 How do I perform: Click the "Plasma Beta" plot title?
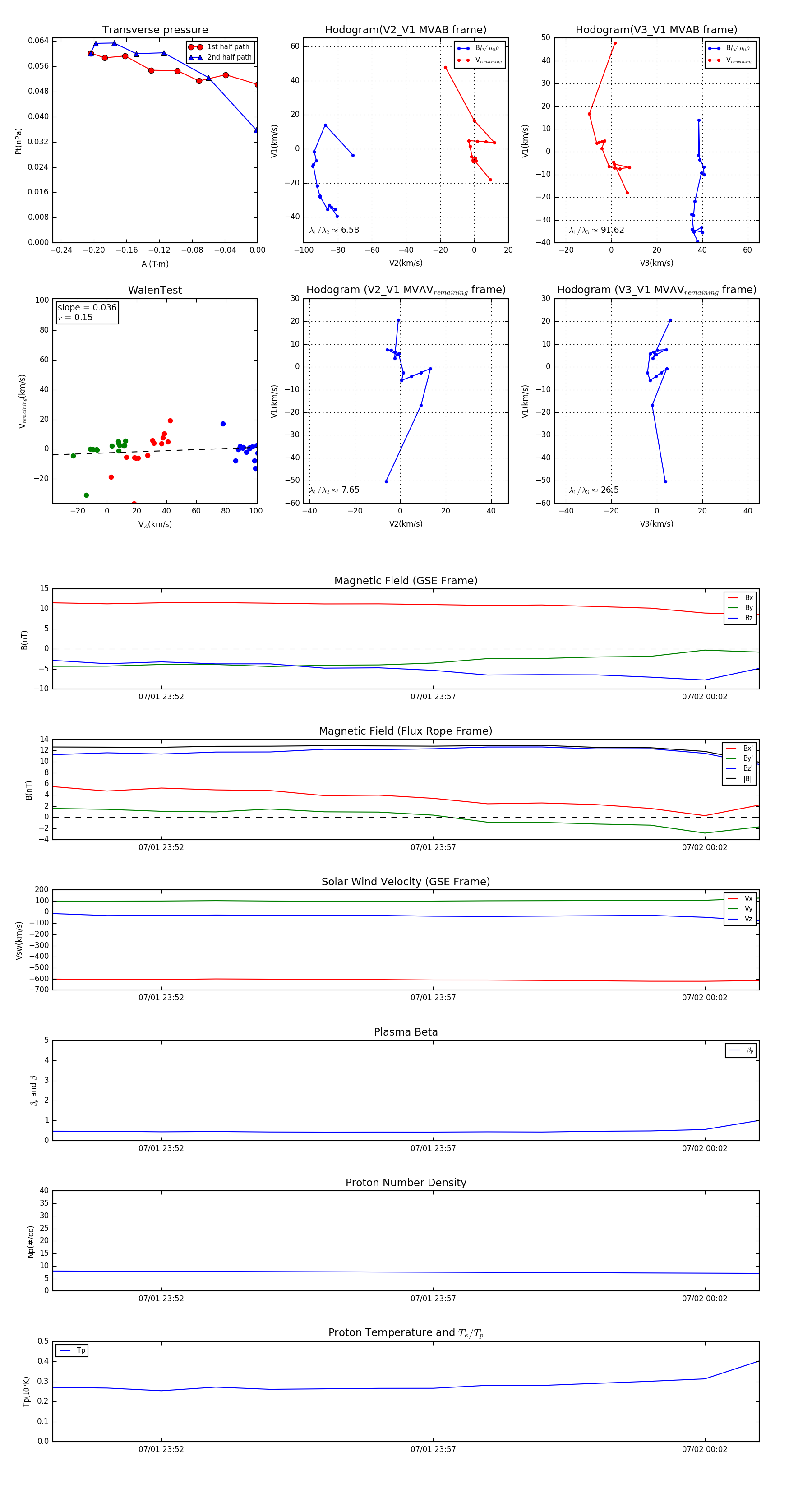point(406,1032)
